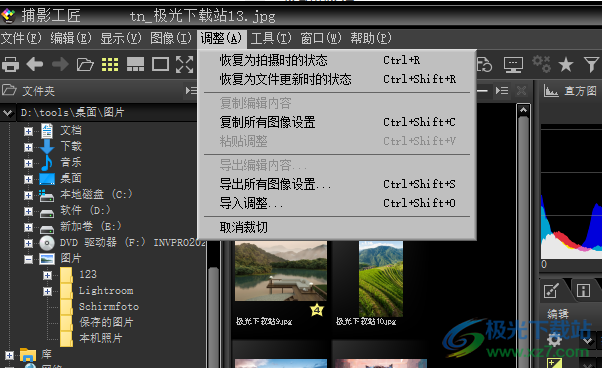Expand the 下载 tree node
Viewport: 602px width, 368px height.
tap(28, 147)
